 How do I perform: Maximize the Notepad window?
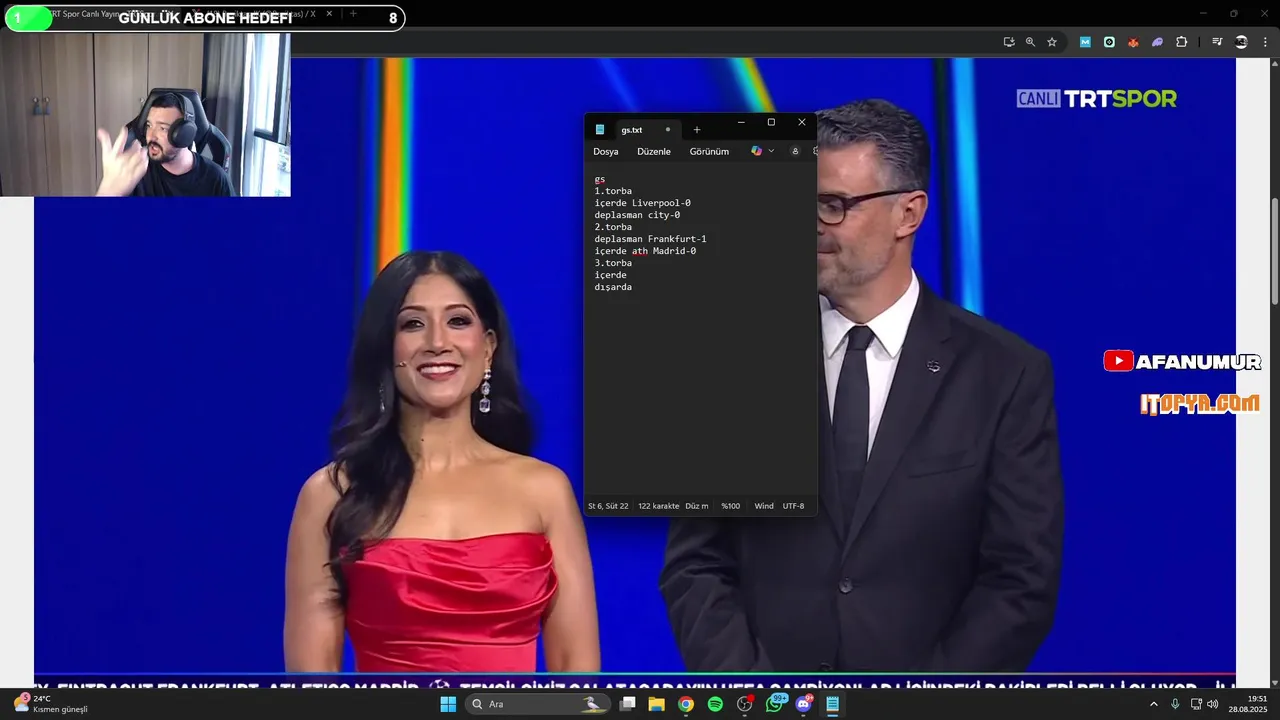coord(771,122)
